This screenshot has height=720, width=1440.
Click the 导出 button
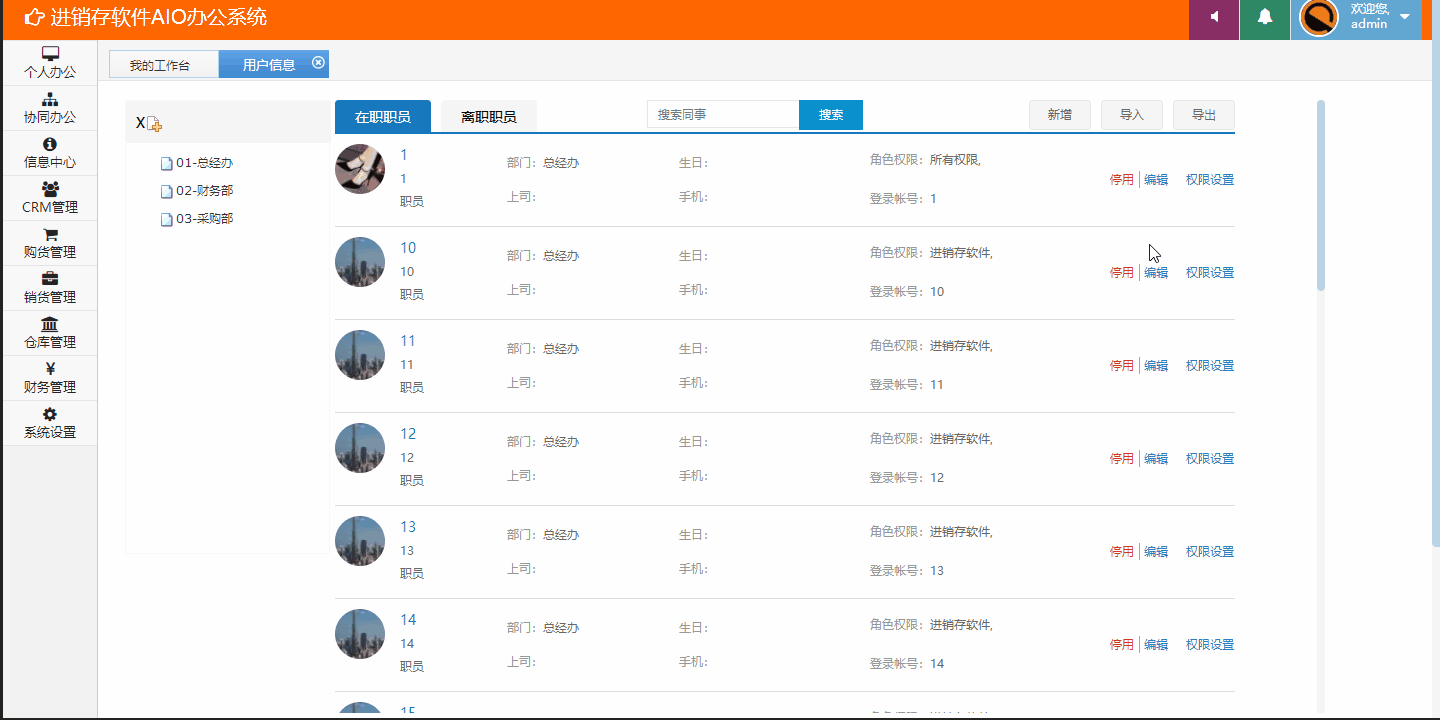click(1204, 115)
